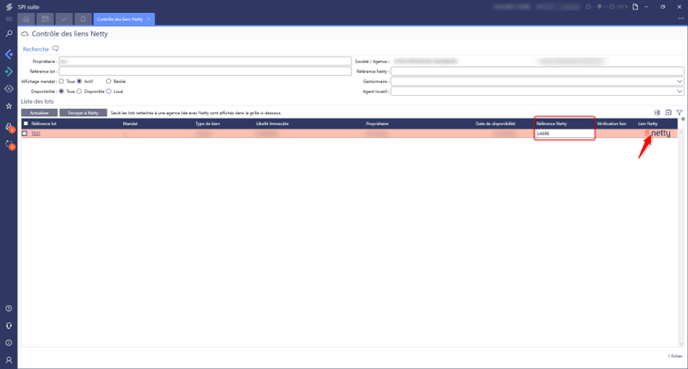688x369 pixels.
Task: Switch to Contrôle des liens Netty tab
Action: (120, 19)
